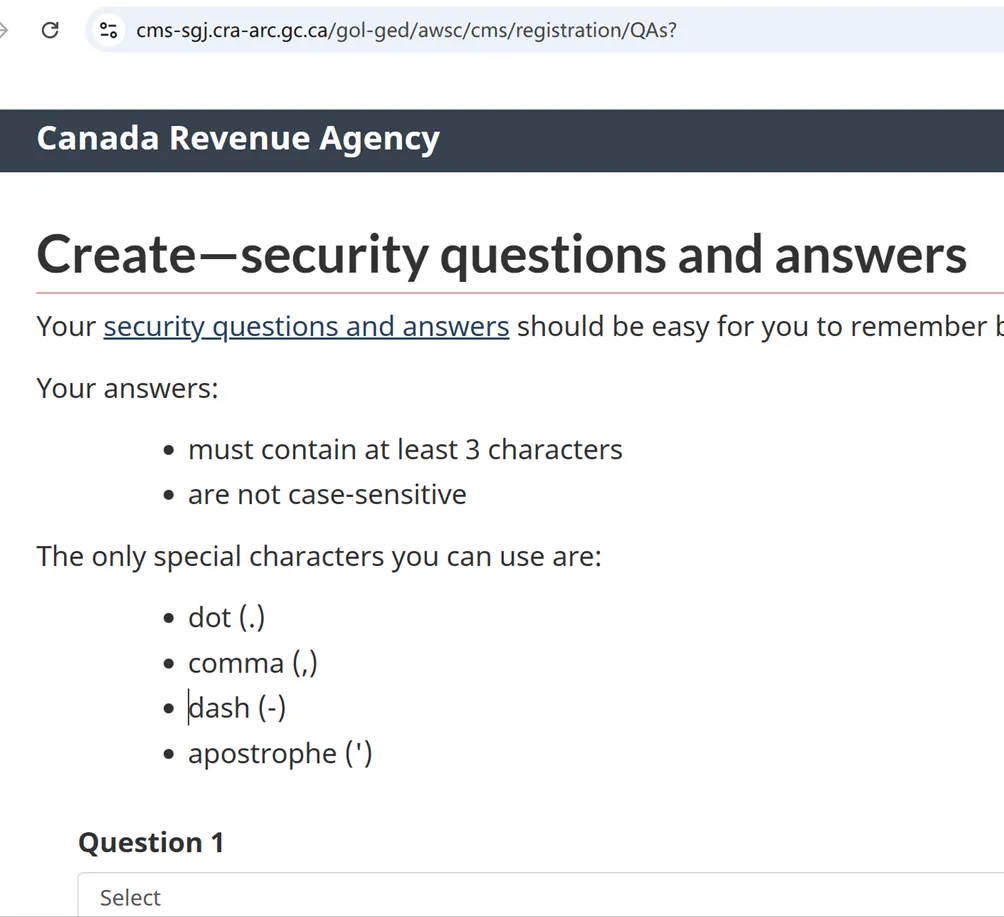Click the word "Your" before the security link

(x=66, y=326)
